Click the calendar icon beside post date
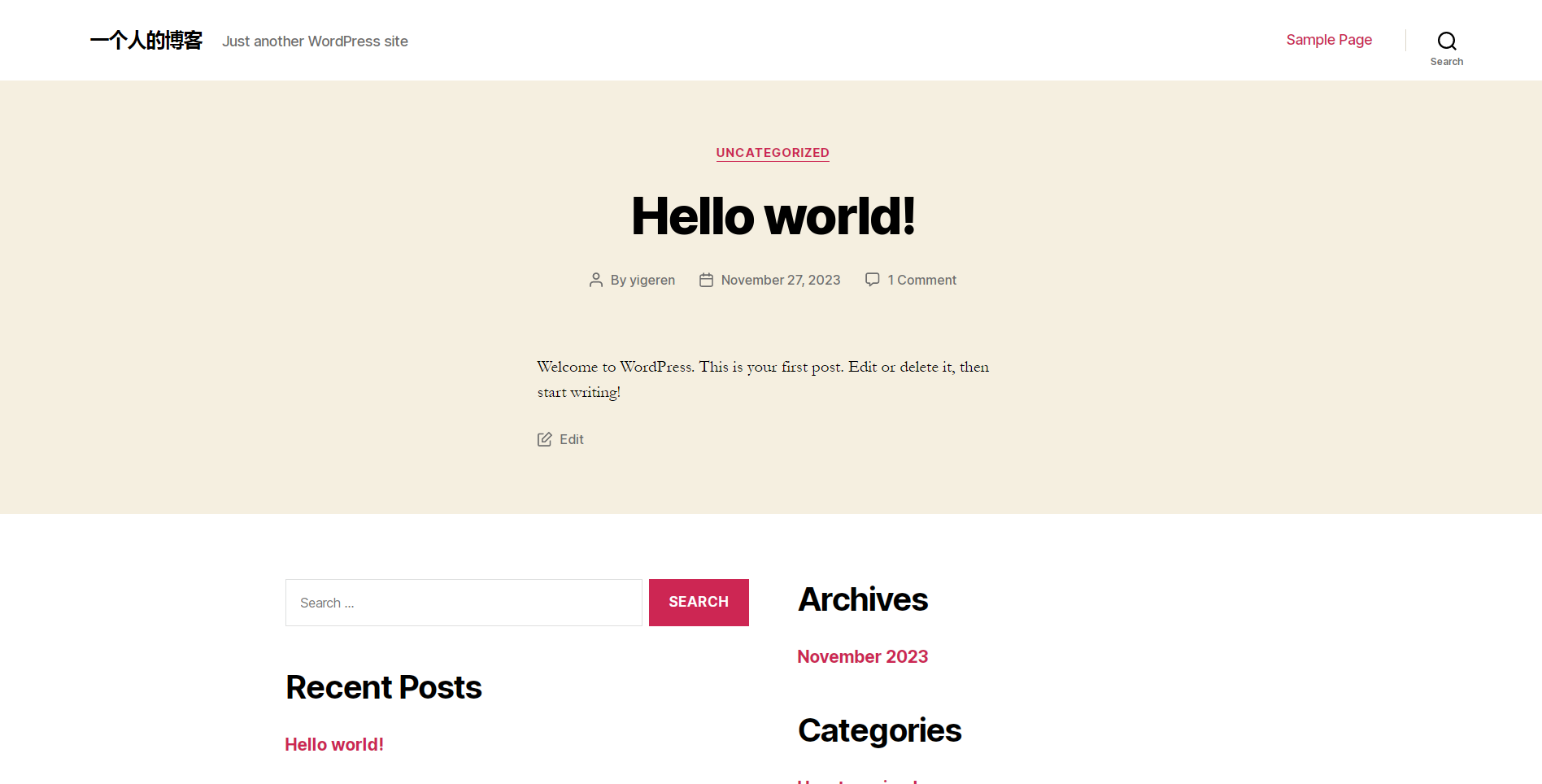 click(706, 280)
